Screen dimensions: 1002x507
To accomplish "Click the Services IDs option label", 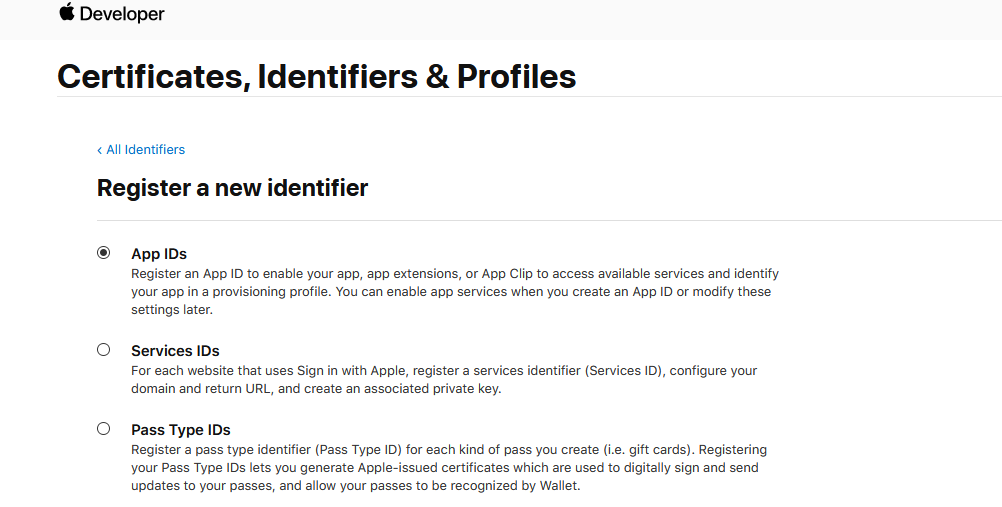I will (175, 351).
